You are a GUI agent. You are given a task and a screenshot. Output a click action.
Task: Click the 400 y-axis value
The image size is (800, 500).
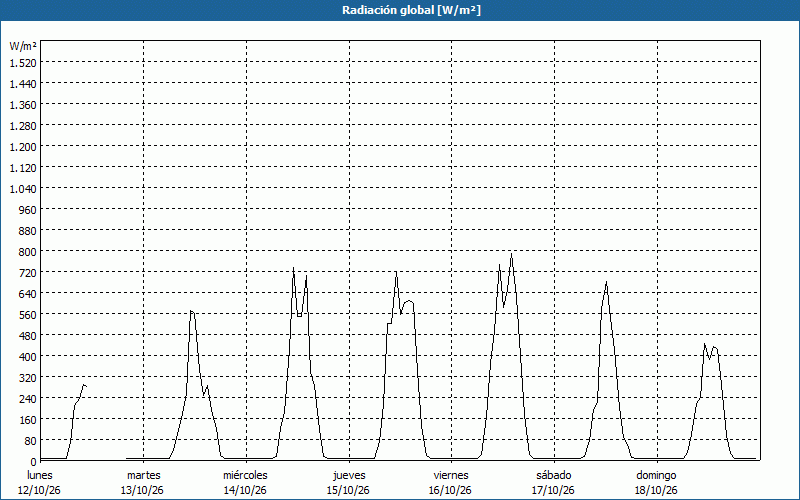click(x=27, y=356)
